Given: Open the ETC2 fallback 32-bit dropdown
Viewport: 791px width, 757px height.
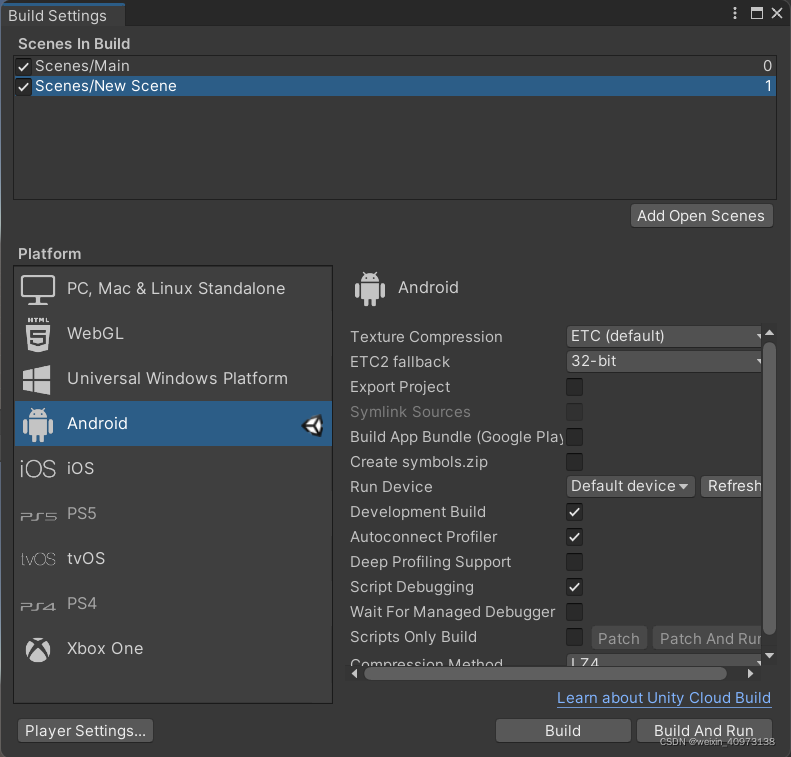Looking at the screenshot, I should pos(663,362).
